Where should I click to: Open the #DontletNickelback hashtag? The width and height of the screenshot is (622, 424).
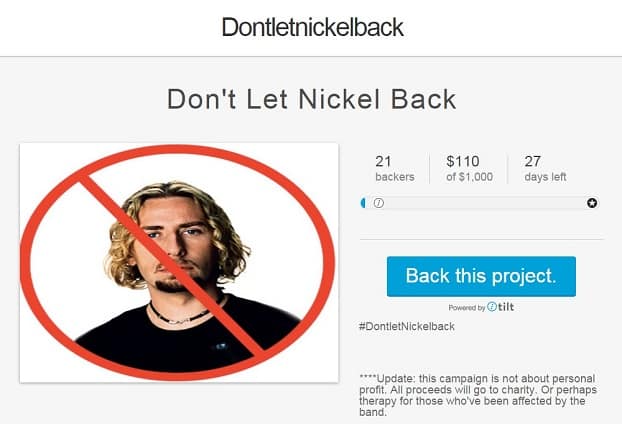[x=407, y=326]
